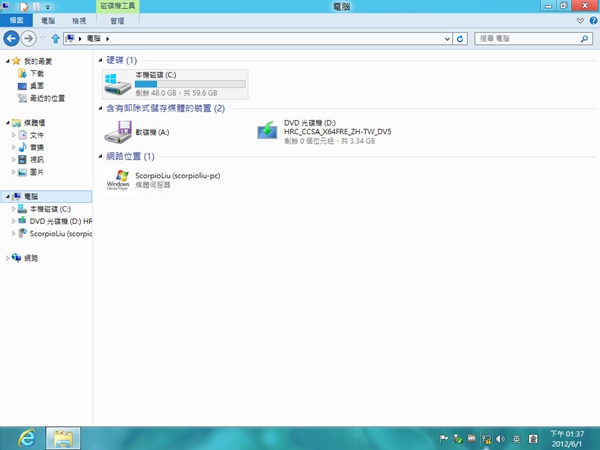
Task: Expand the 網路 tree node arrow
Action: (8, 257)
